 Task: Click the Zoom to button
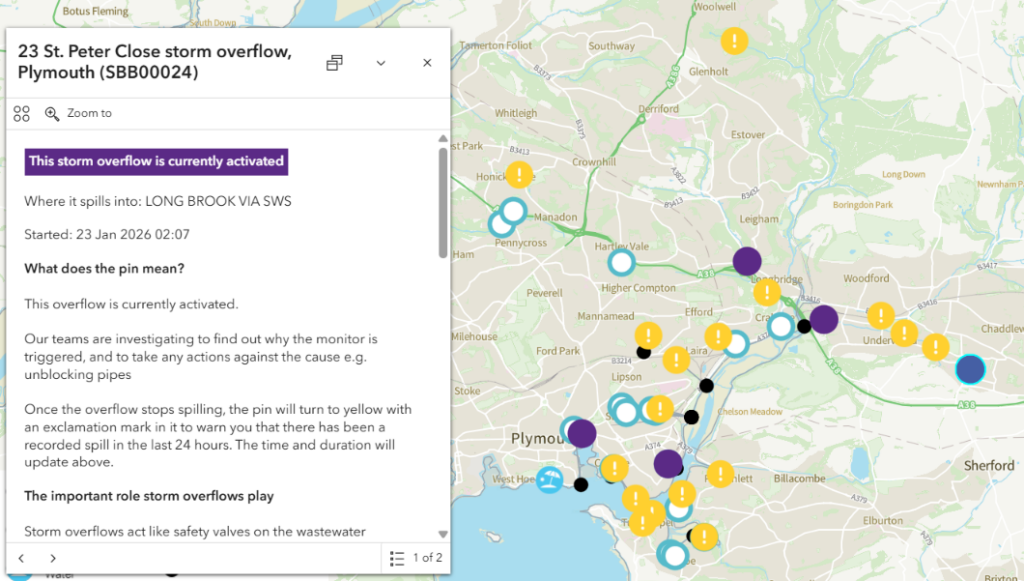tap(79, 114)
